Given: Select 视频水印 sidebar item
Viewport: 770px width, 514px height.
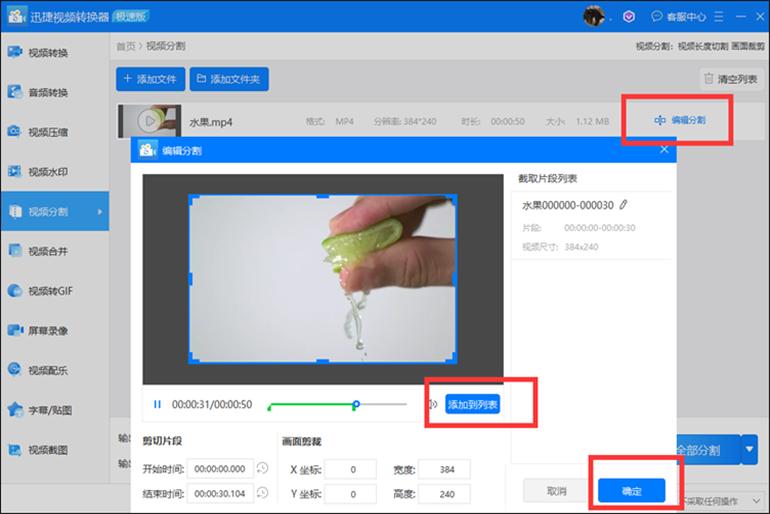Looking at the screenshot, I should coord(54,171).
